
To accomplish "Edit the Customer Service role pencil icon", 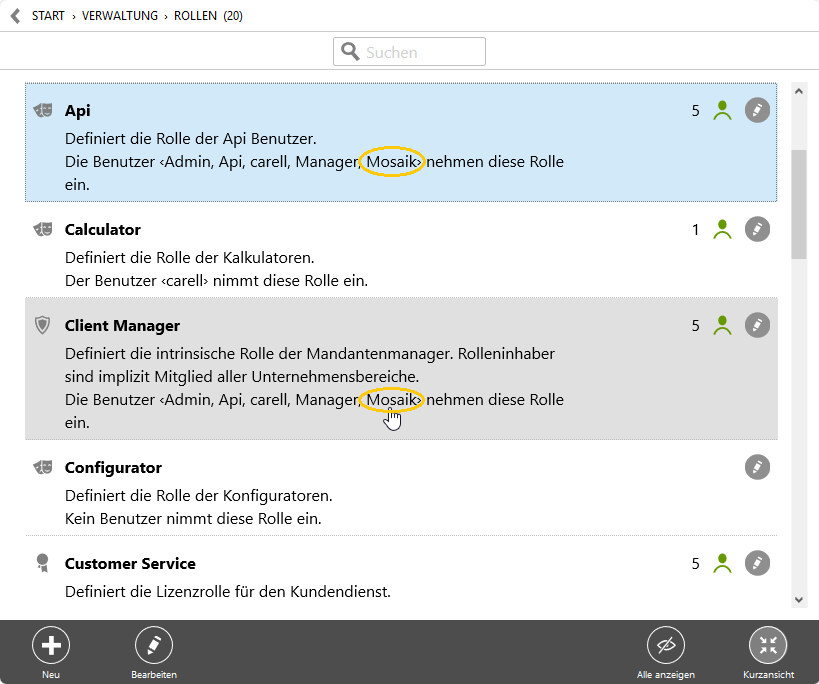I will 758,563.
